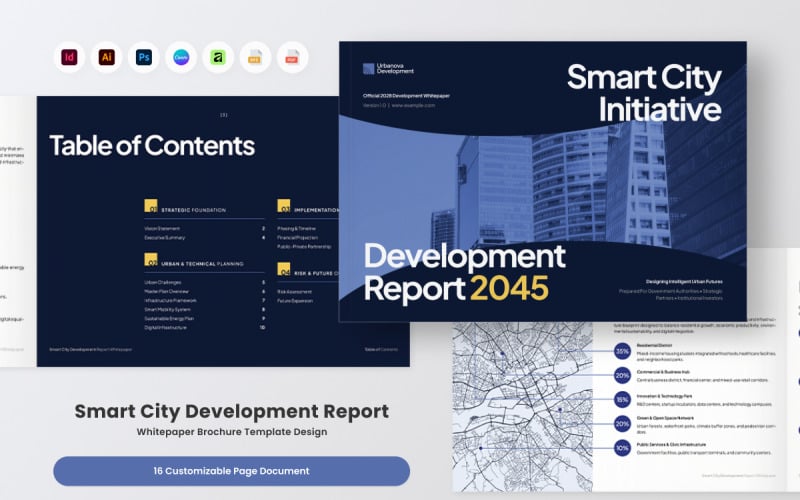
Task: Click the '16 Customizable Page Document' button
Action: 232,471
